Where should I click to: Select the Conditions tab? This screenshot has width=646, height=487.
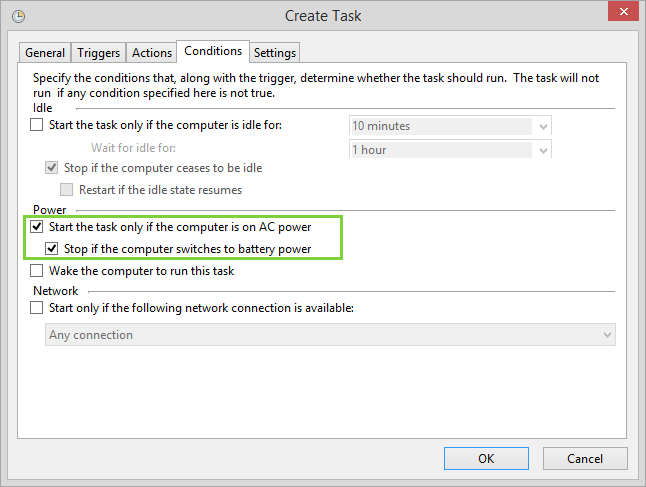tap(213, 51)
